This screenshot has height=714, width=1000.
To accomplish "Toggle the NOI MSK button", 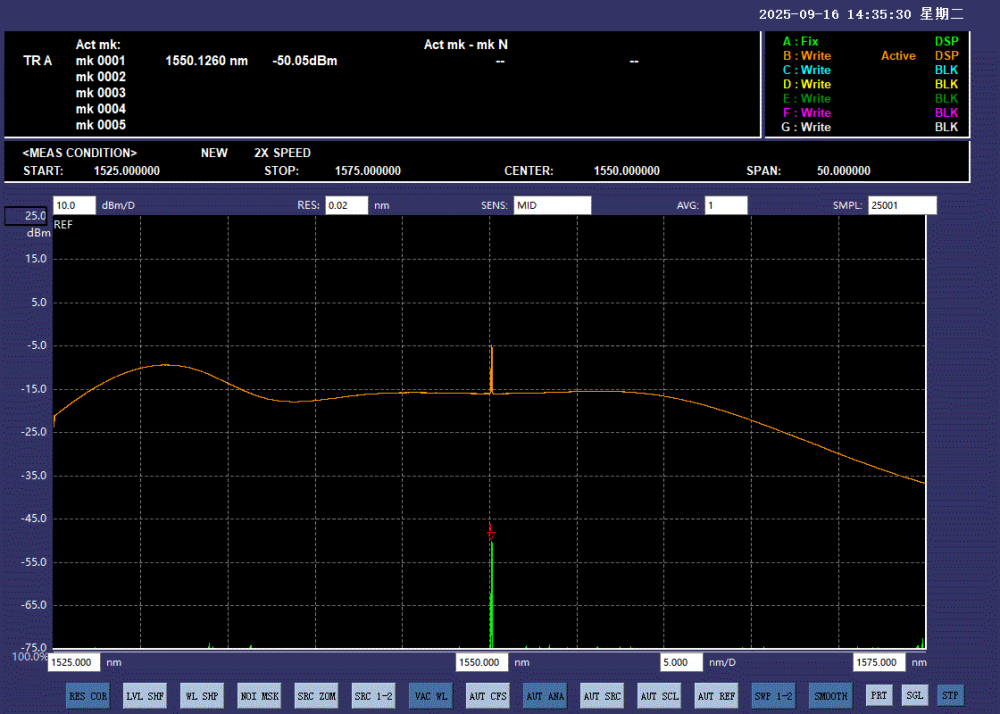I will point(260,696).
